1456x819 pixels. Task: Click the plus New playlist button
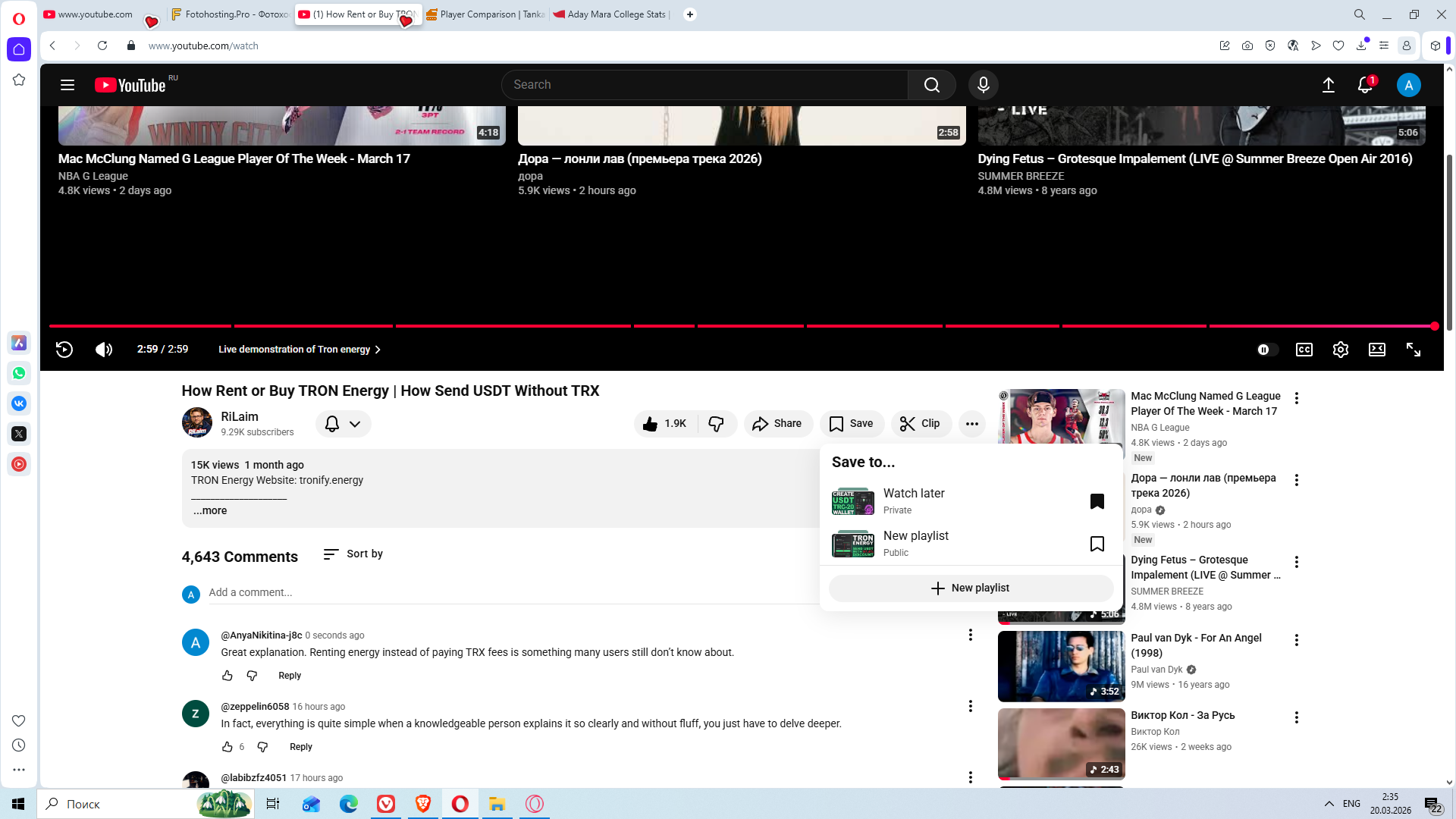970,588
